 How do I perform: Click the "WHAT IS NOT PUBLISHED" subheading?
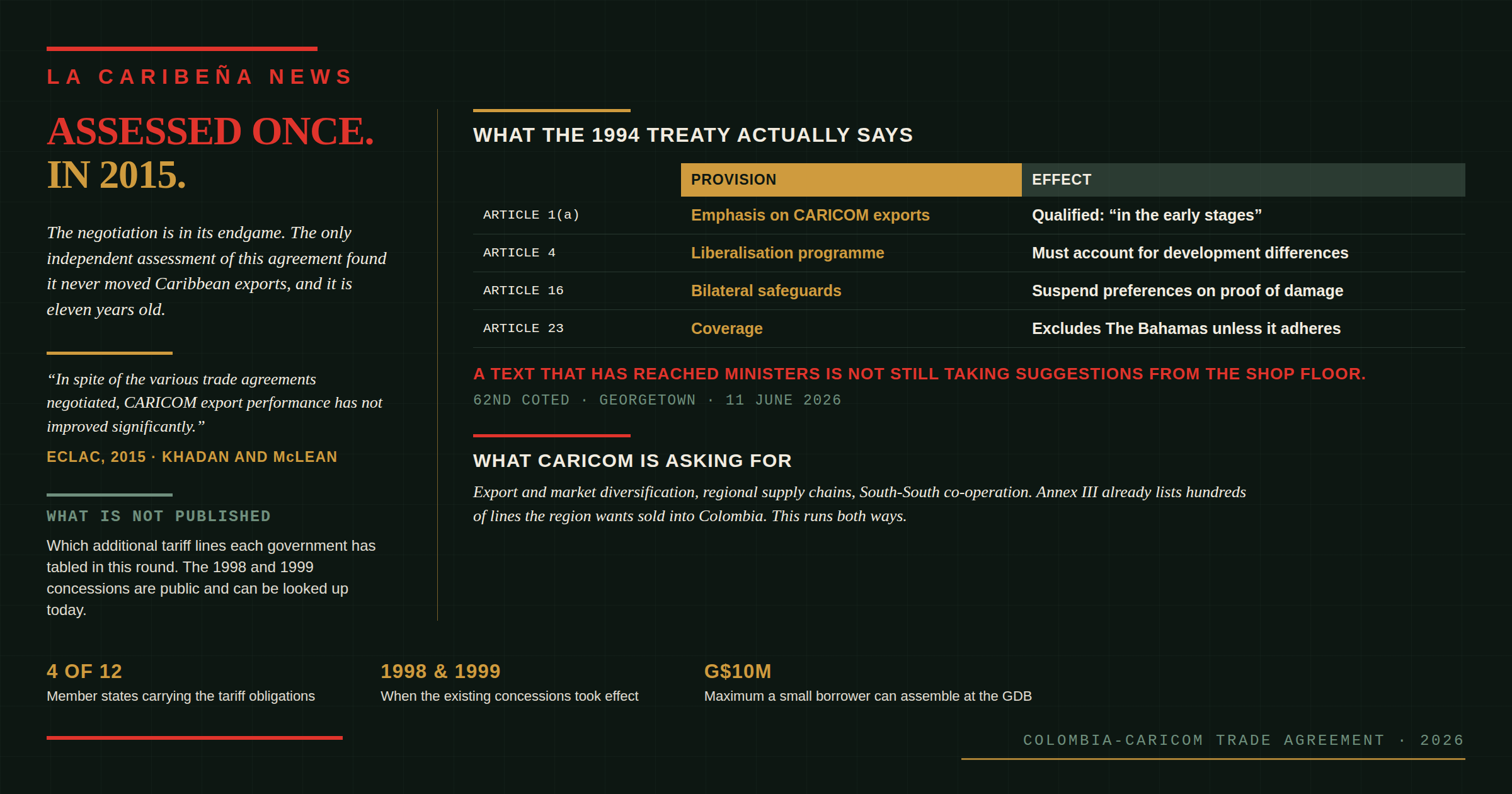pos(159,516)
